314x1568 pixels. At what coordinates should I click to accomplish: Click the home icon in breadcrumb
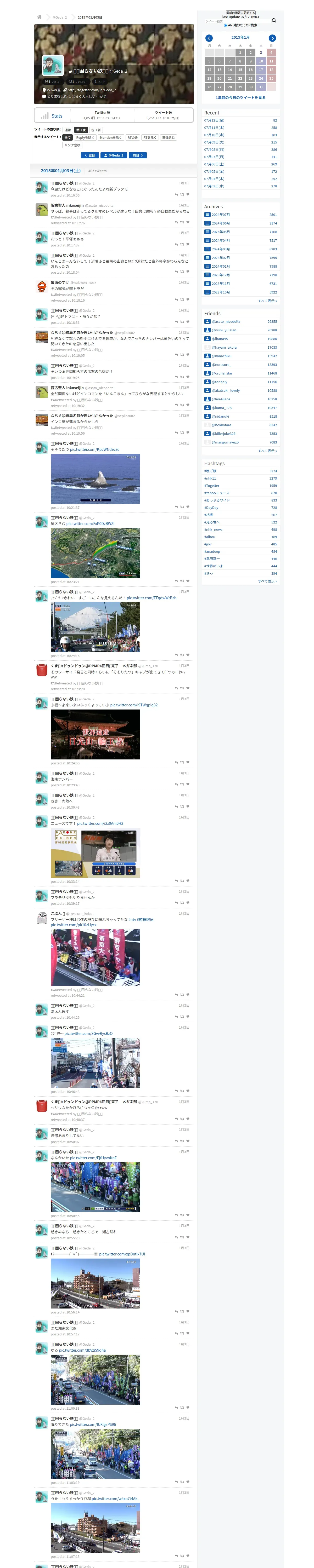[39, 17]
